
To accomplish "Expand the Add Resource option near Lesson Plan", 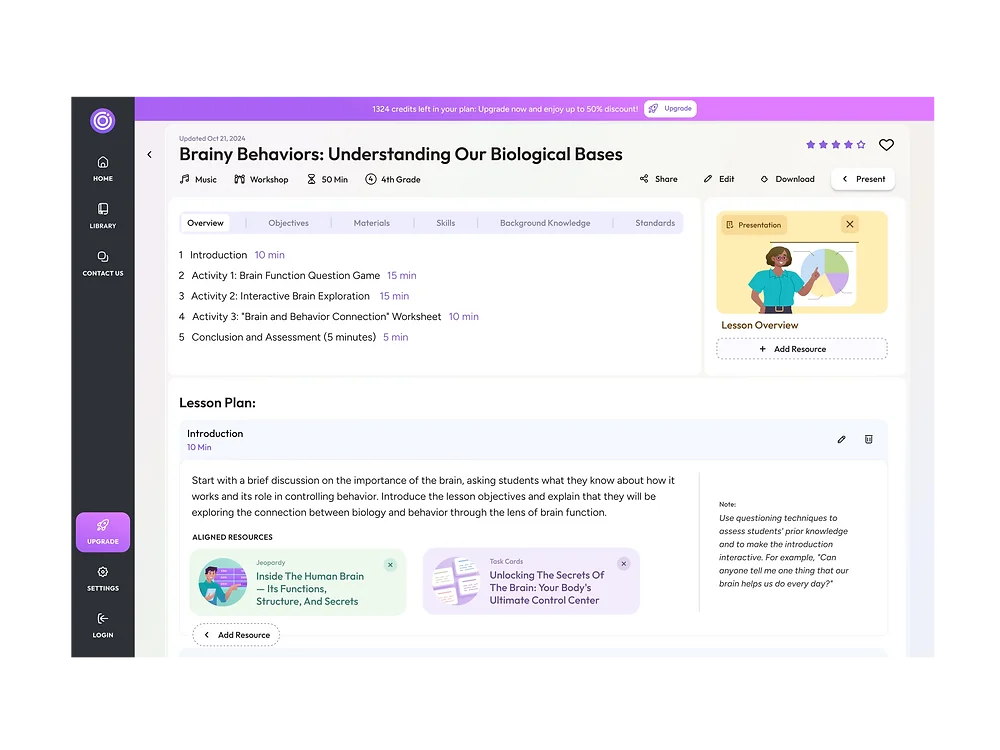I will tap(235, 634).
